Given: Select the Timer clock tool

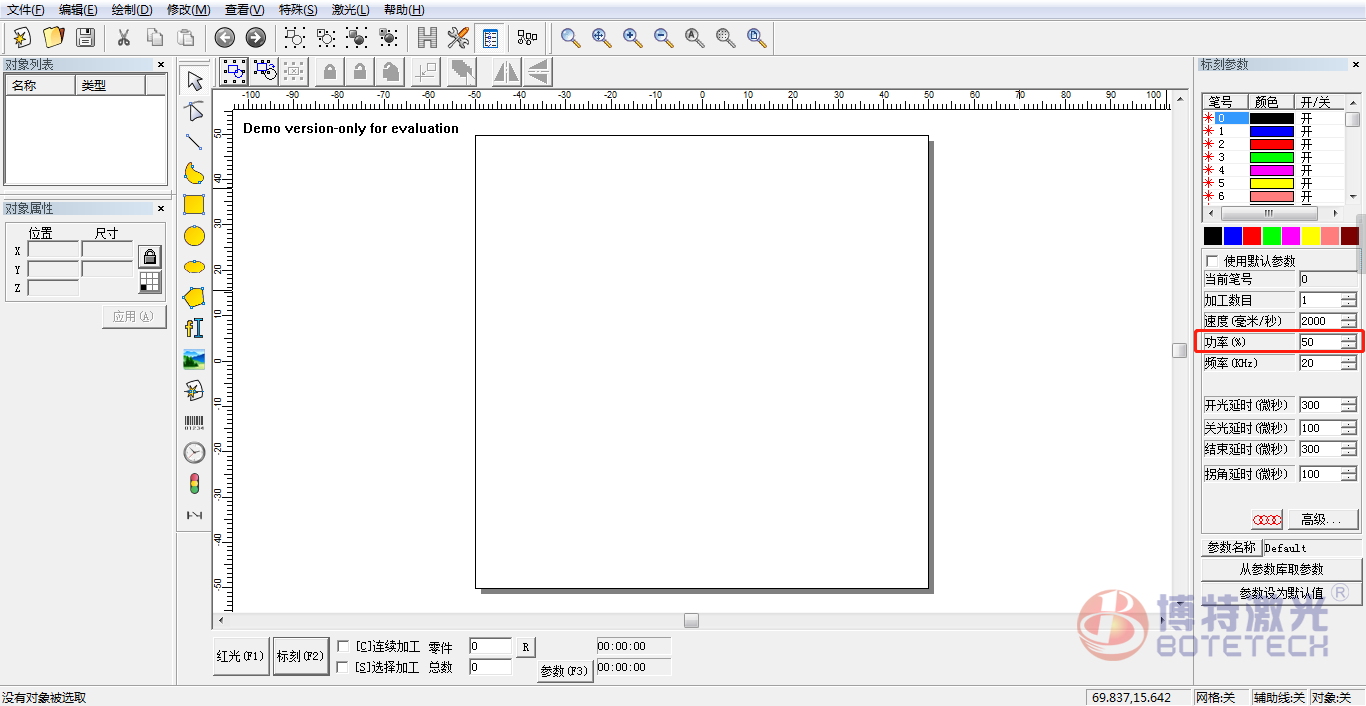Looking at the screenshot, I should (195, 453).
